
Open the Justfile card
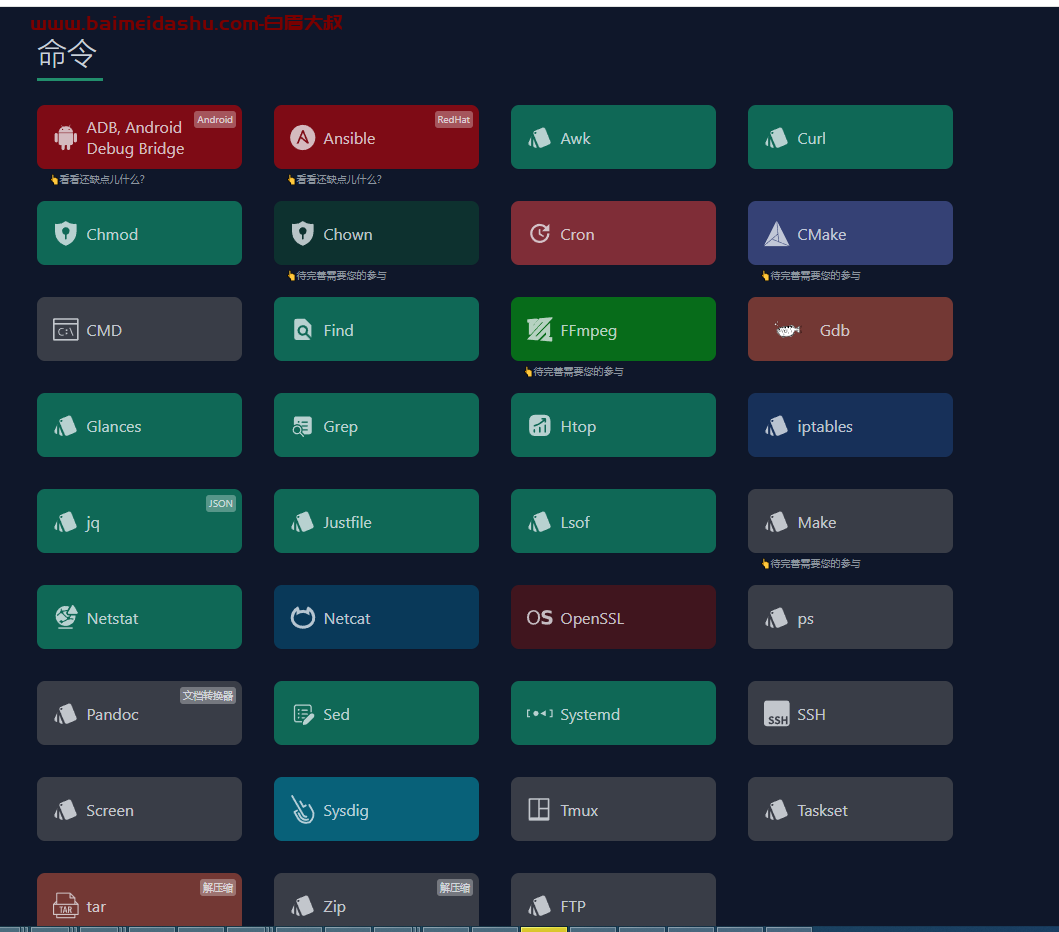click(376, 521)
